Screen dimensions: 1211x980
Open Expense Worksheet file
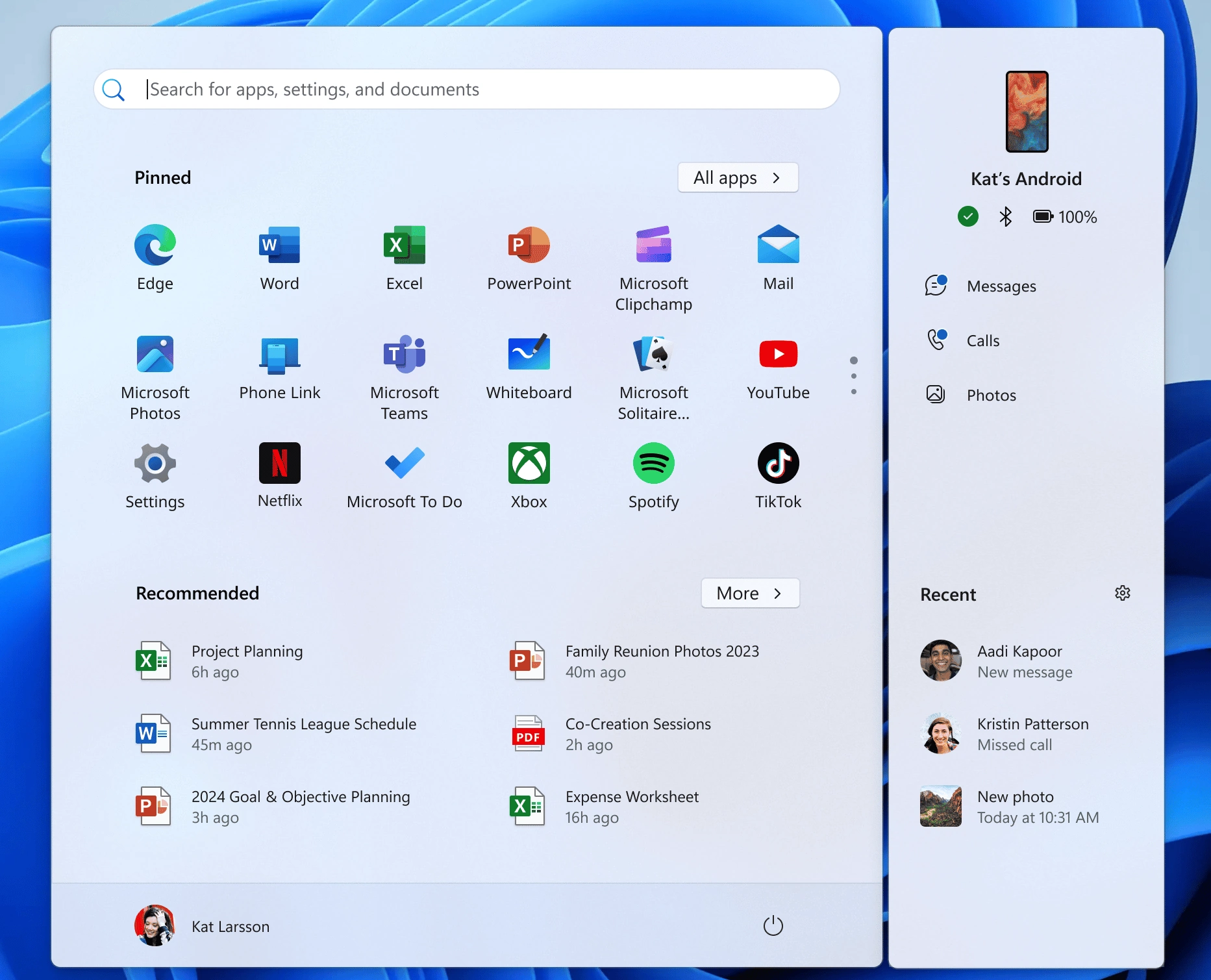(x=605, y=807)
